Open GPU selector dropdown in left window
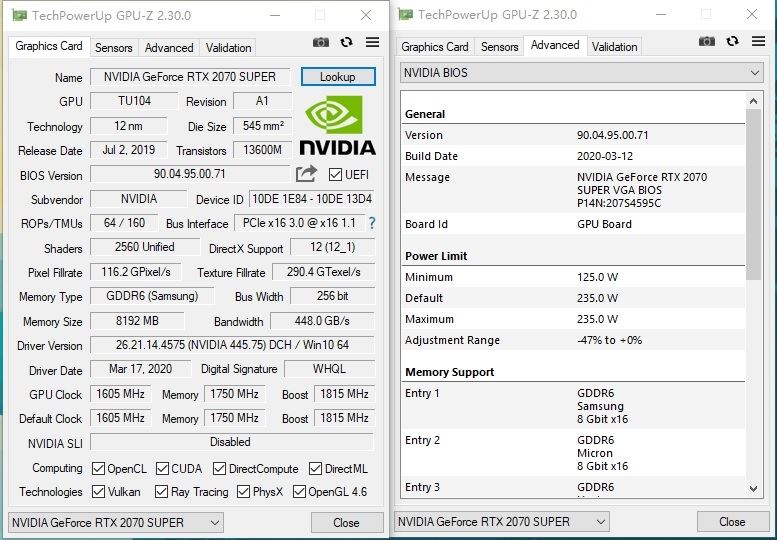 (x=116, y=523)
